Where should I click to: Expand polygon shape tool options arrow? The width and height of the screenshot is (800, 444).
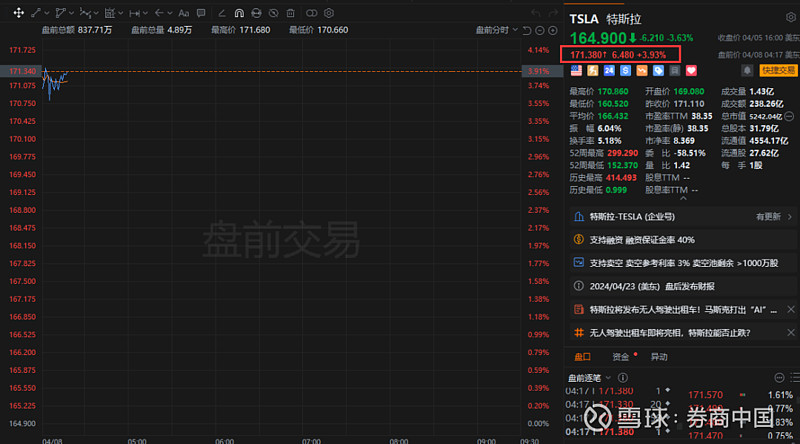(71, 13)
